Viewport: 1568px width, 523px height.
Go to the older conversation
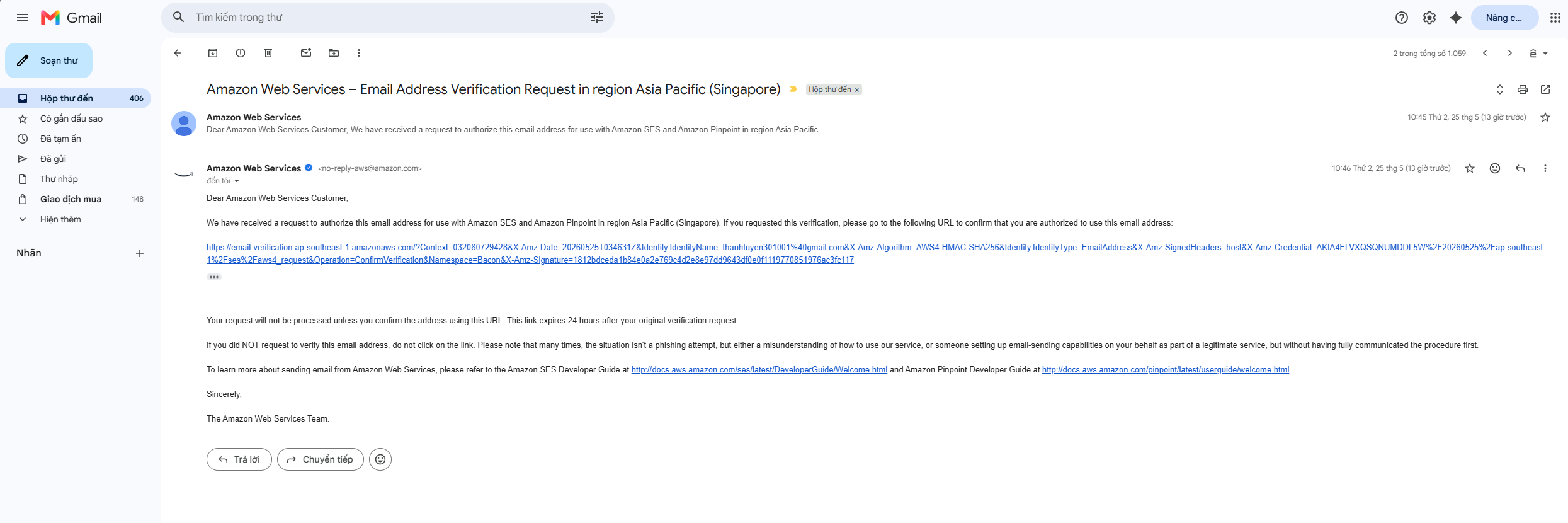(x=1509, y=53)
